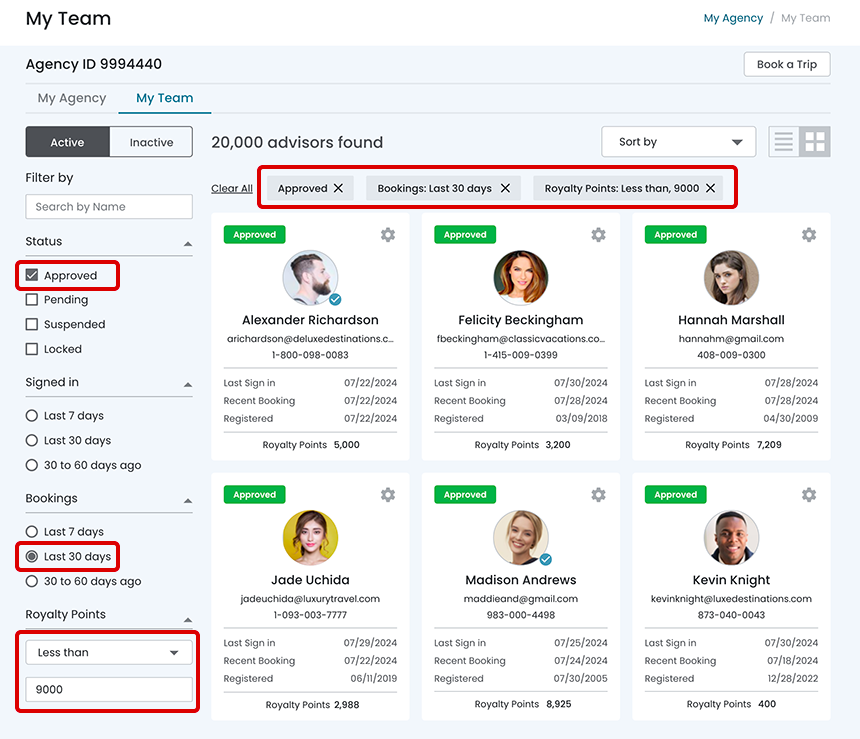Click the Search by Name field
The height and width of the screenshot is (739, 860).
pyautogui.click(x=108, y=207)
